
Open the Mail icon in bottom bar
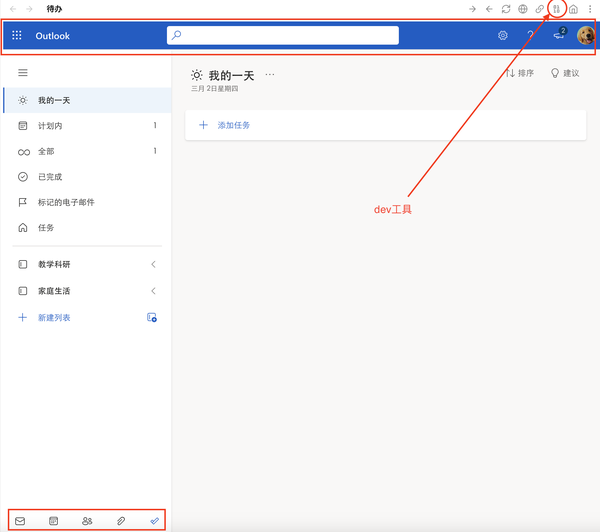[x=20, y=521]
